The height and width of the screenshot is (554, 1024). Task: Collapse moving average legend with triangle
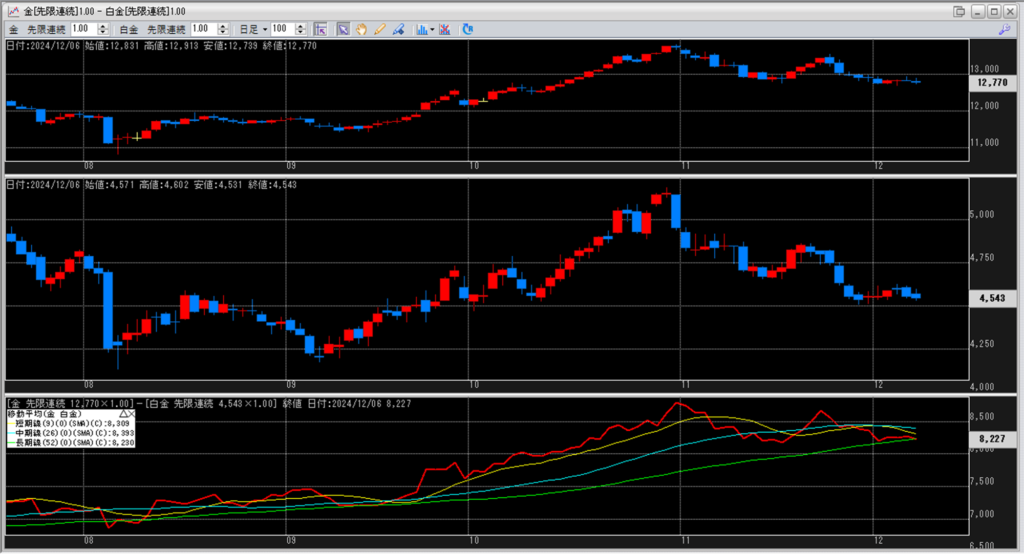point(123,413)
